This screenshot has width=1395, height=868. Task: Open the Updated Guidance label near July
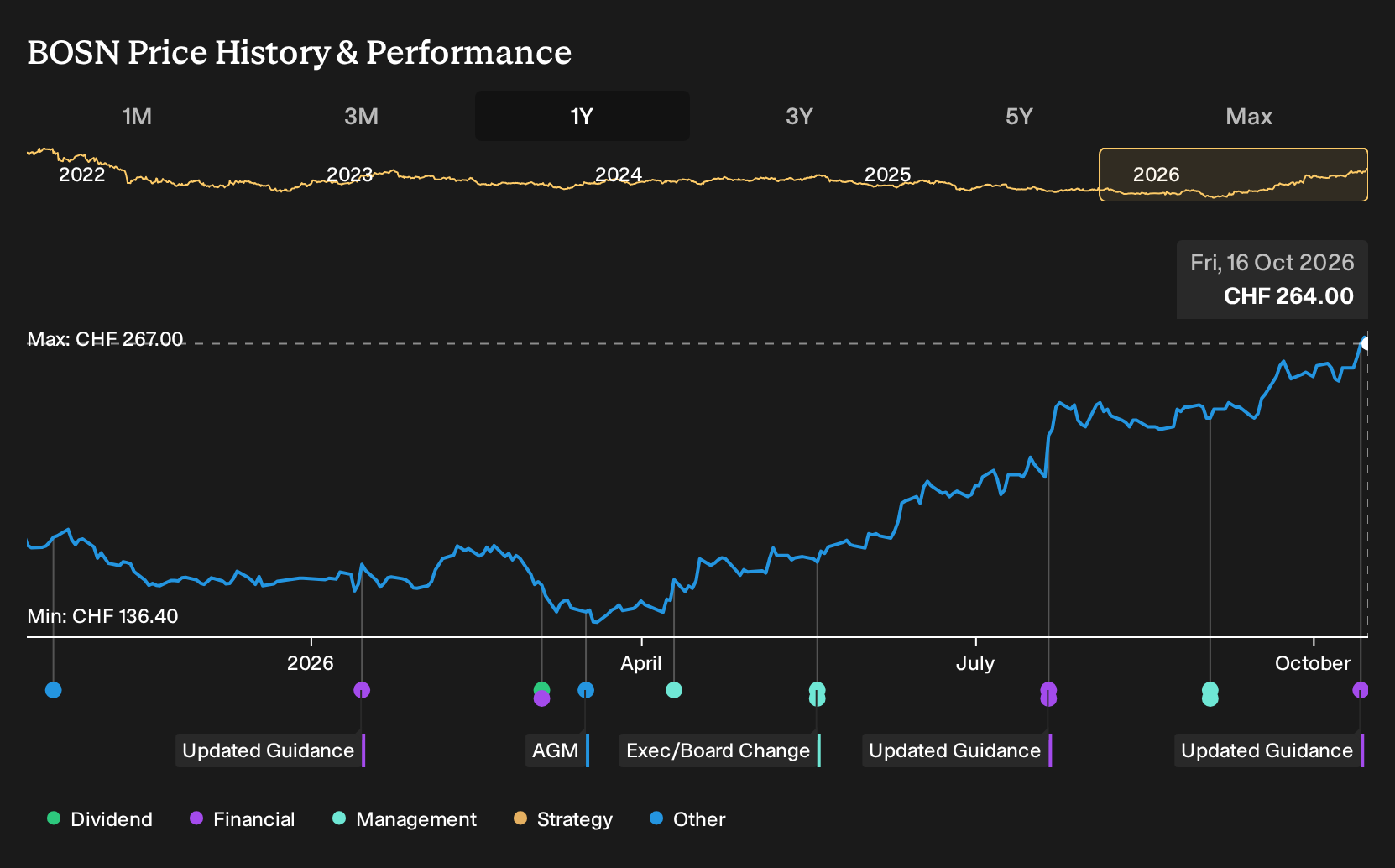[x=957, y=750]
